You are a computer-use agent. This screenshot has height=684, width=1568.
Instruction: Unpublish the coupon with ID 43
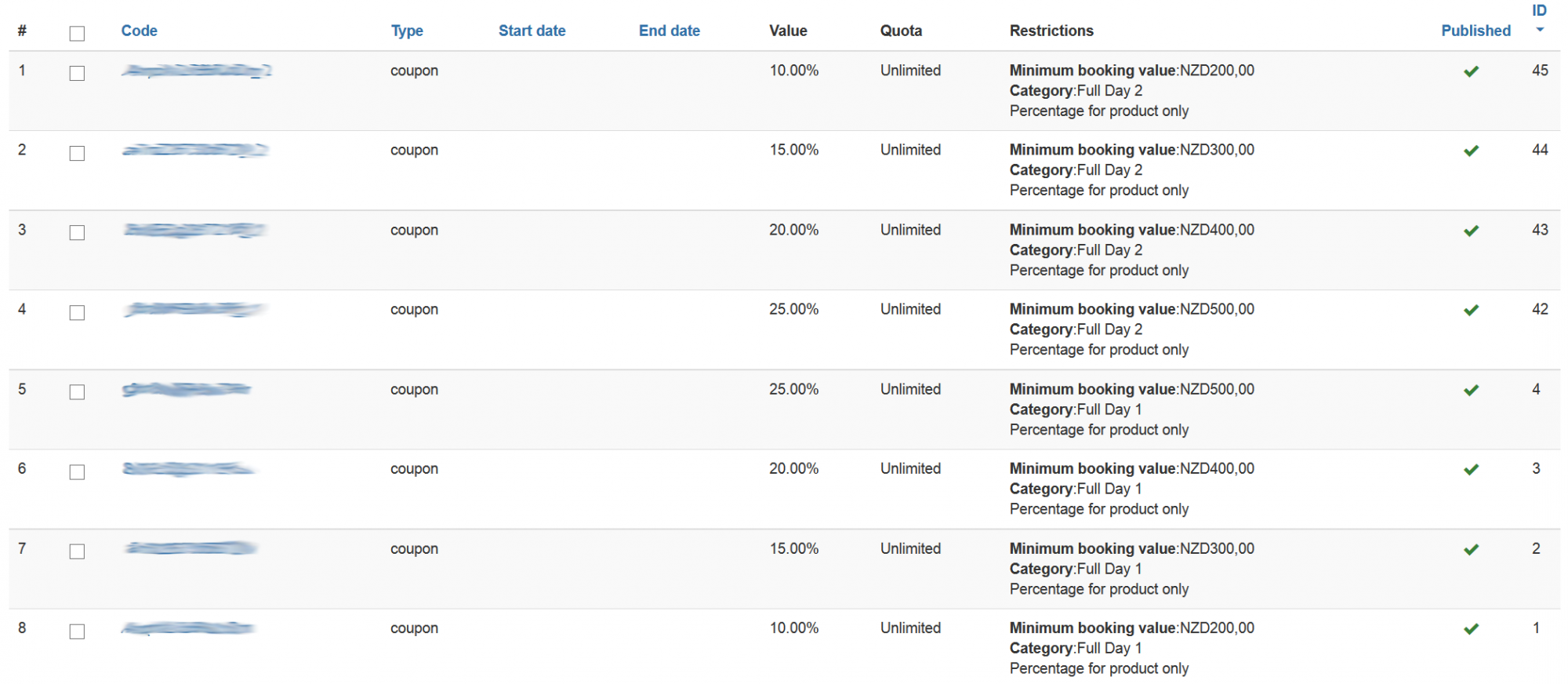(1471, 231)
